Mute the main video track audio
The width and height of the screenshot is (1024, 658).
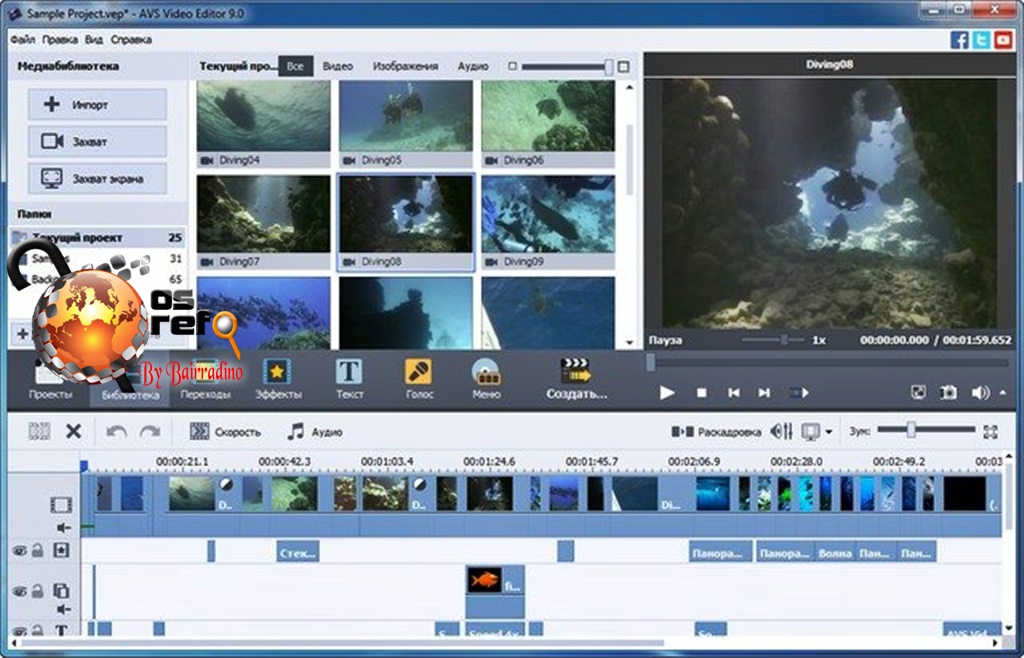pos(63,527)
